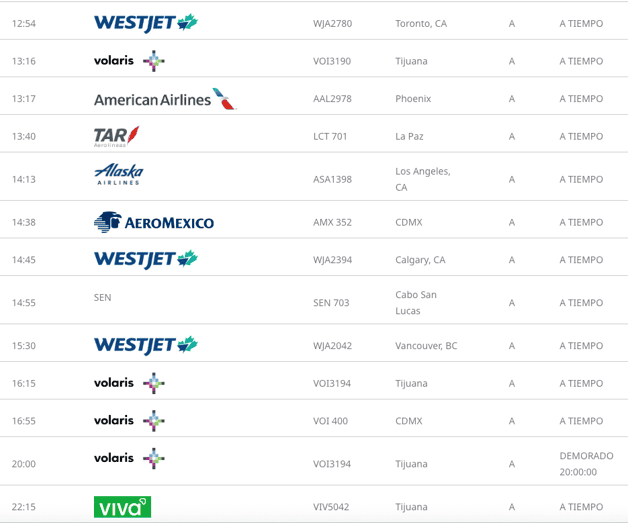Select flight number AAL2978

click(332, 99)
